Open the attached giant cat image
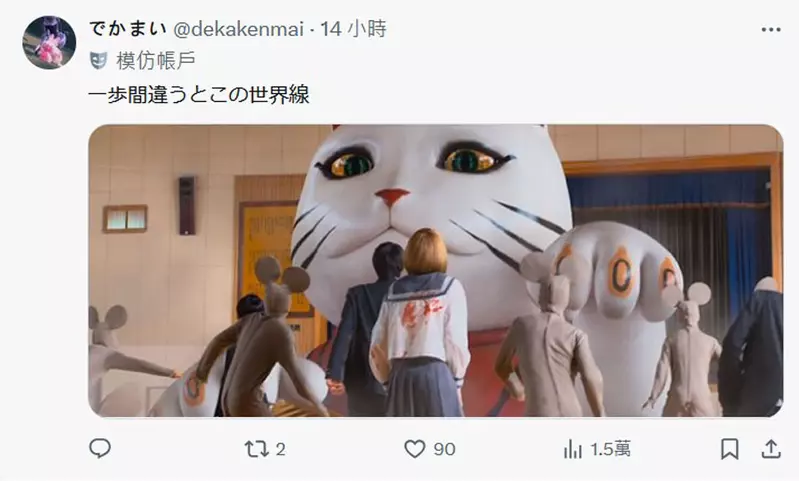799x481 pixels. 436,271
